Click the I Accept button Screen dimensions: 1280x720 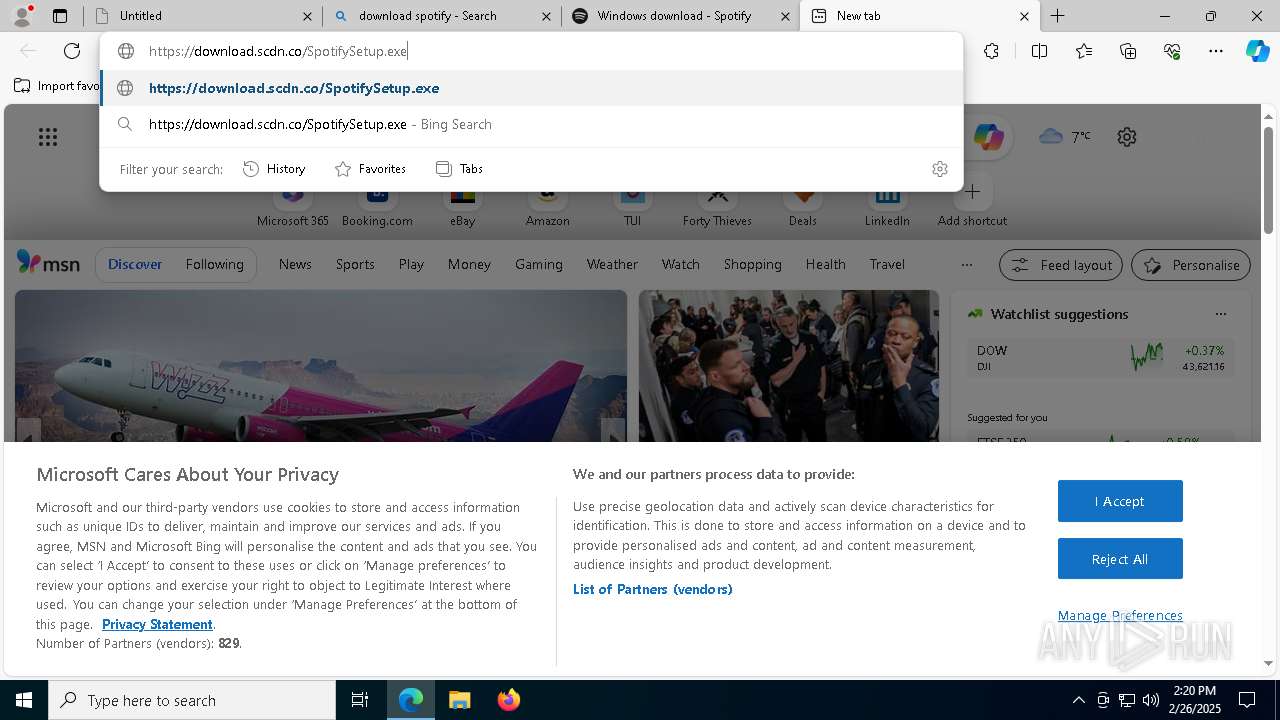coord(1120,501)
